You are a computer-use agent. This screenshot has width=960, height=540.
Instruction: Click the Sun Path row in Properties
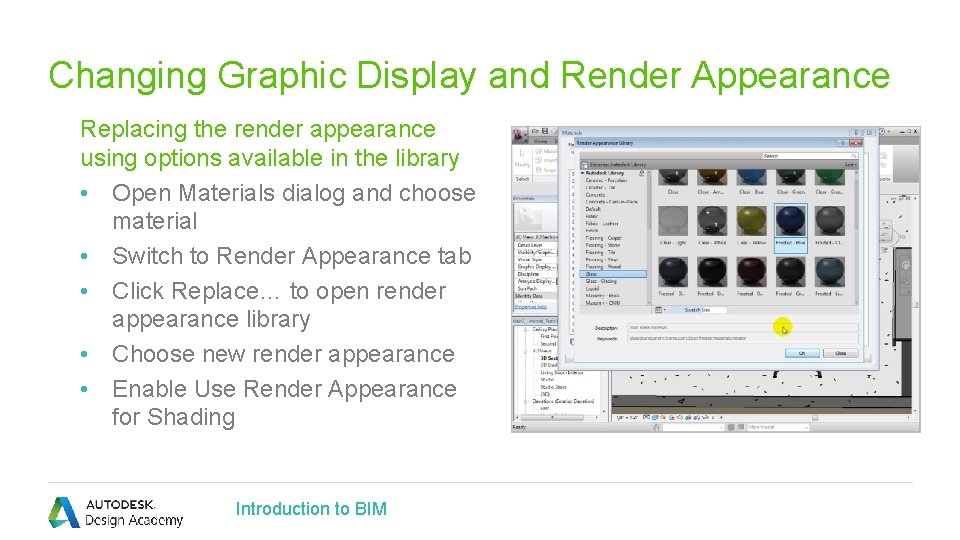pos(534,288)
